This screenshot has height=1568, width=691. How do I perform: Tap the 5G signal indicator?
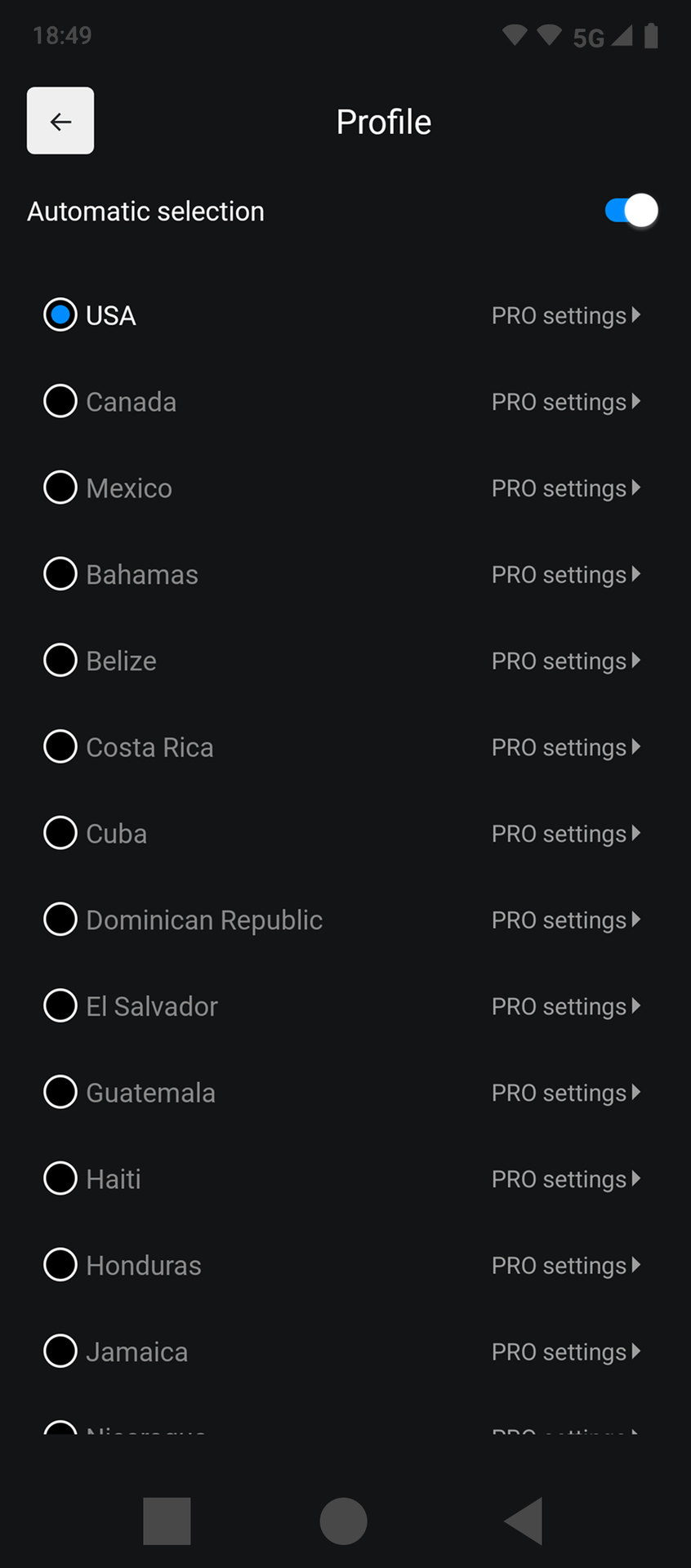[x=589, y=38]
